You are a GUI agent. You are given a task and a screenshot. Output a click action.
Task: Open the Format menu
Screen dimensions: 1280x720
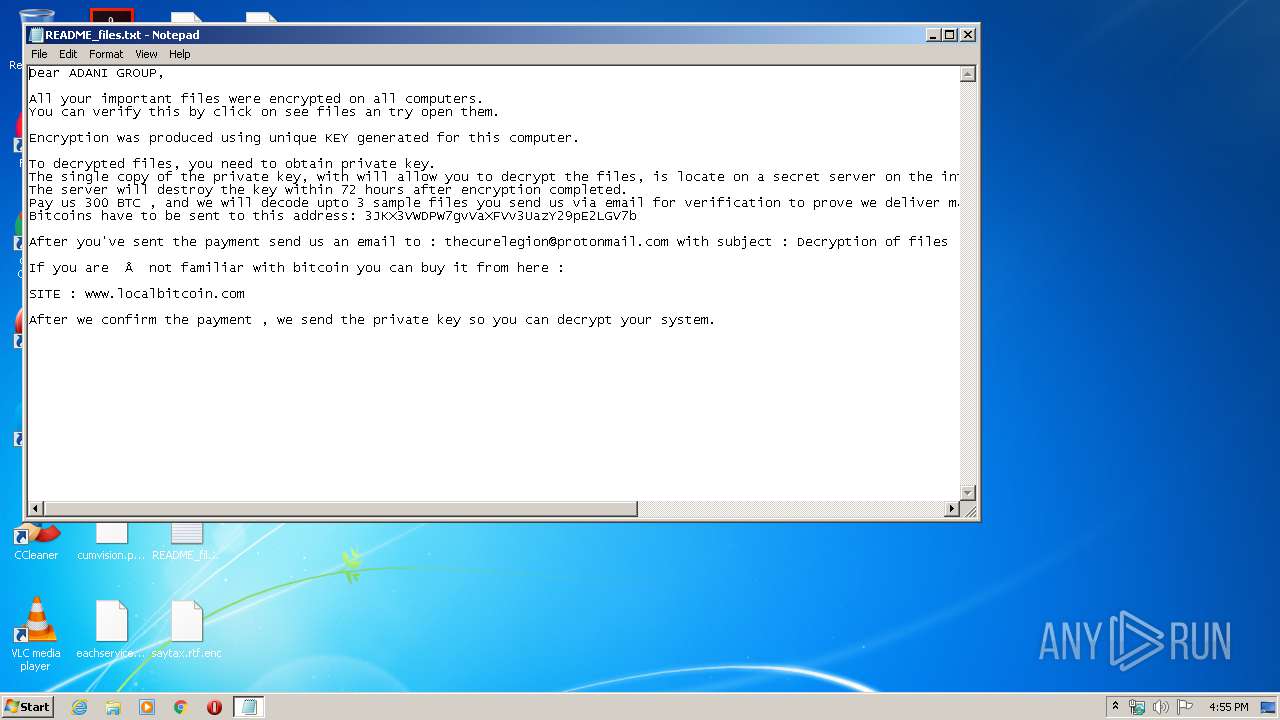[x=106, y=54]
